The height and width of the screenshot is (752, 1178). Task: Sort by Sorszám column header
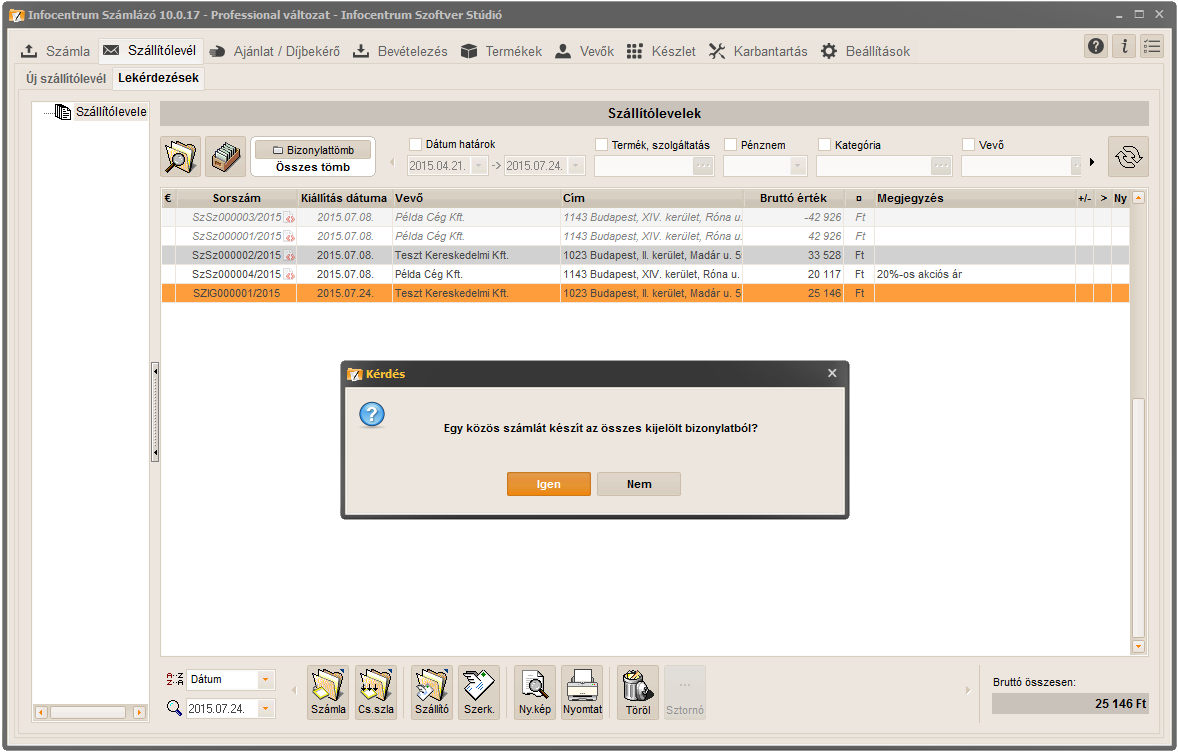pyautogui.click(x=237, y=198)
